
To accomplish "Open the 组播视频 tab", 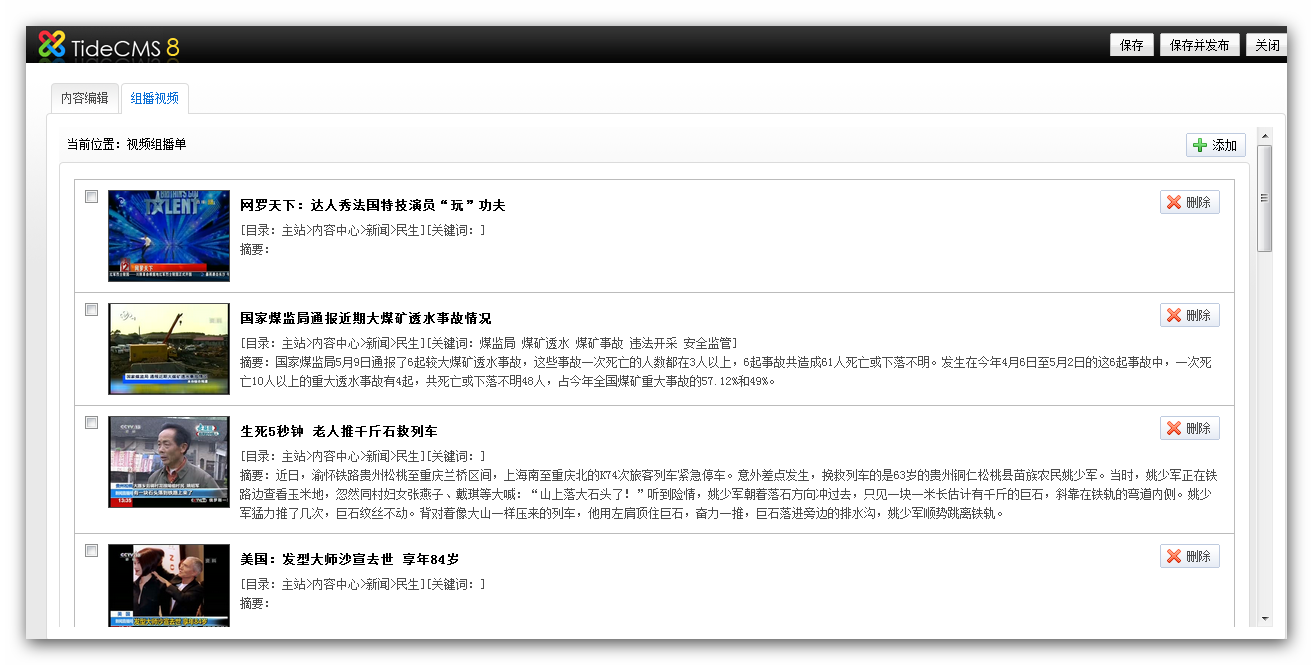I will (154, 98).
